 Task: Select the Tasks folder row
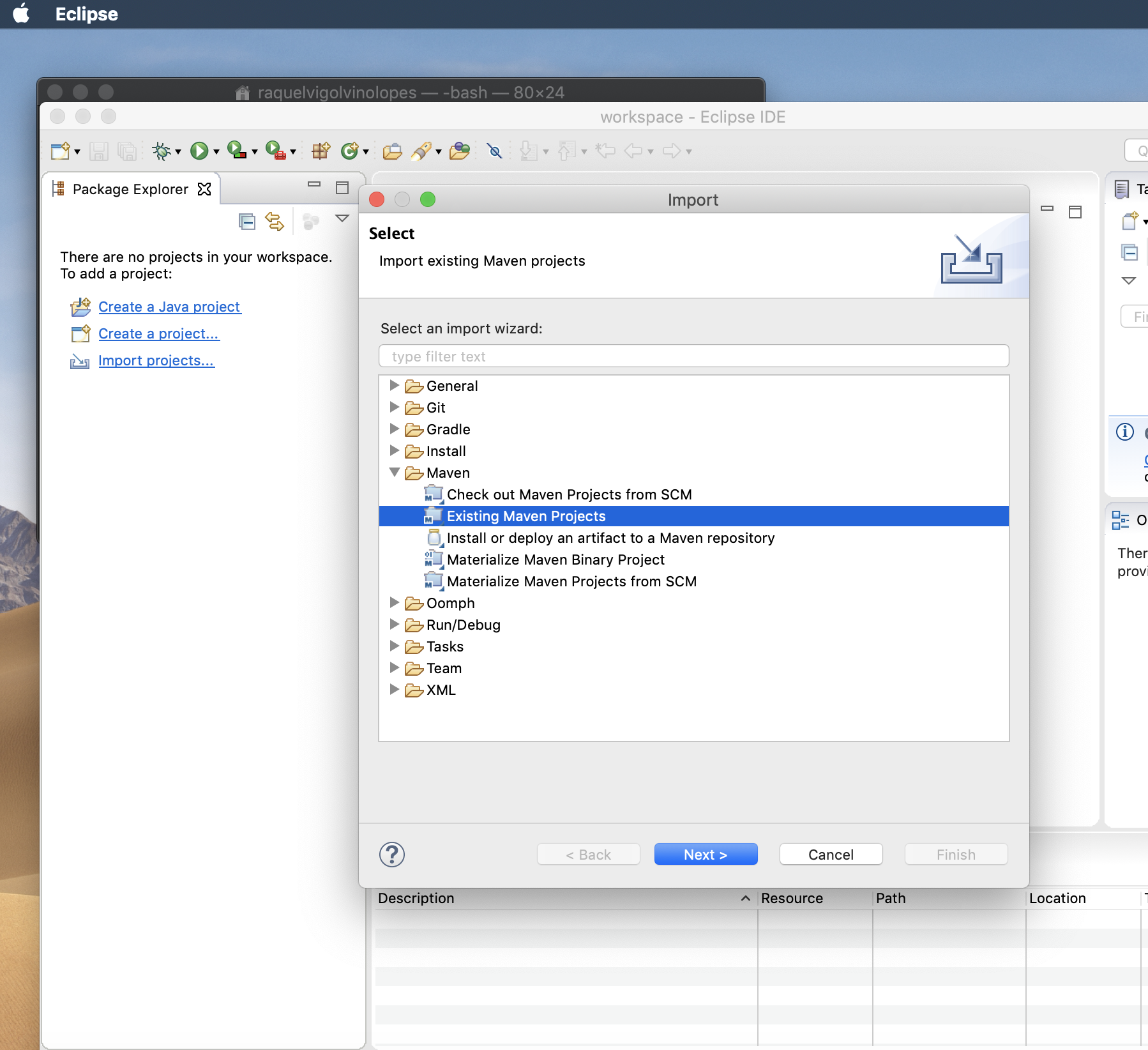click(x=694, y=646)
